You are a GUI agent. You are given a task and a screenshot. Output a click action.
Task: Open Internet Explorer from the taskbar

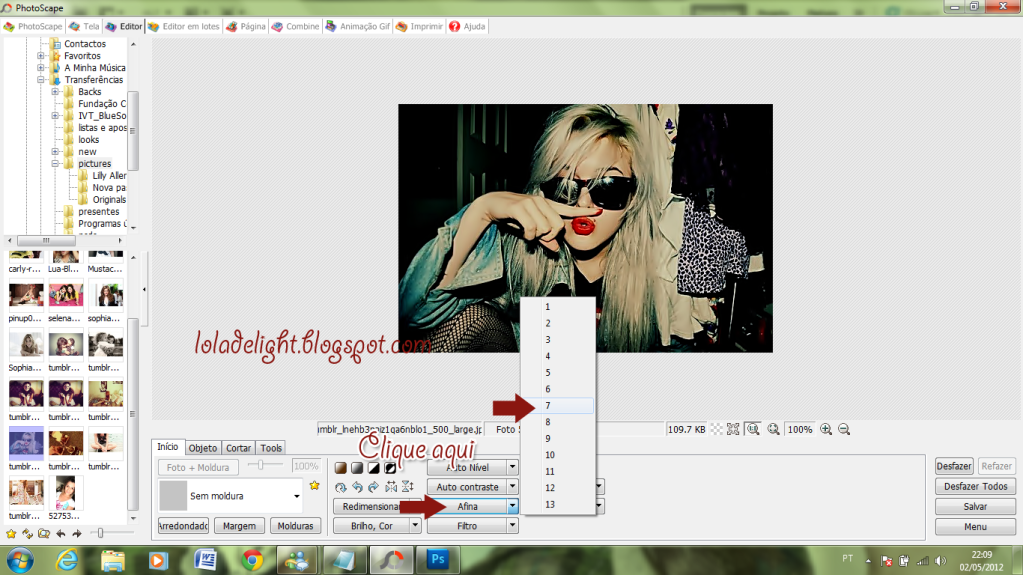67,559
